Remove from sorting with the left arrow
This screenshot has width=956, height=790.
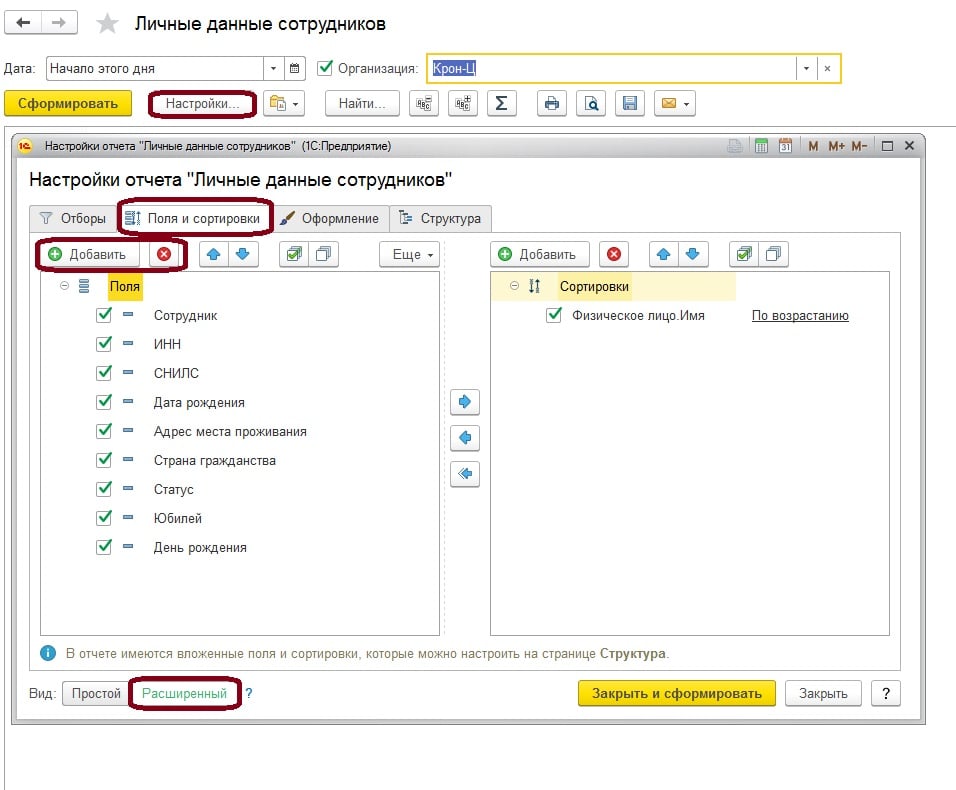tap(465, 438)
